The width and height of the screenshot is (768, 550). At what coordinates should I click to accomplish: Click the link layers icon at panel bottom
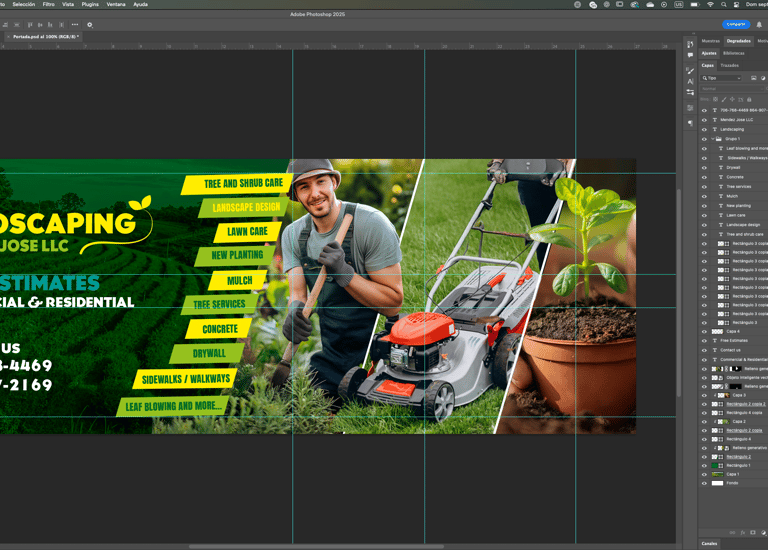coord(732,532)
